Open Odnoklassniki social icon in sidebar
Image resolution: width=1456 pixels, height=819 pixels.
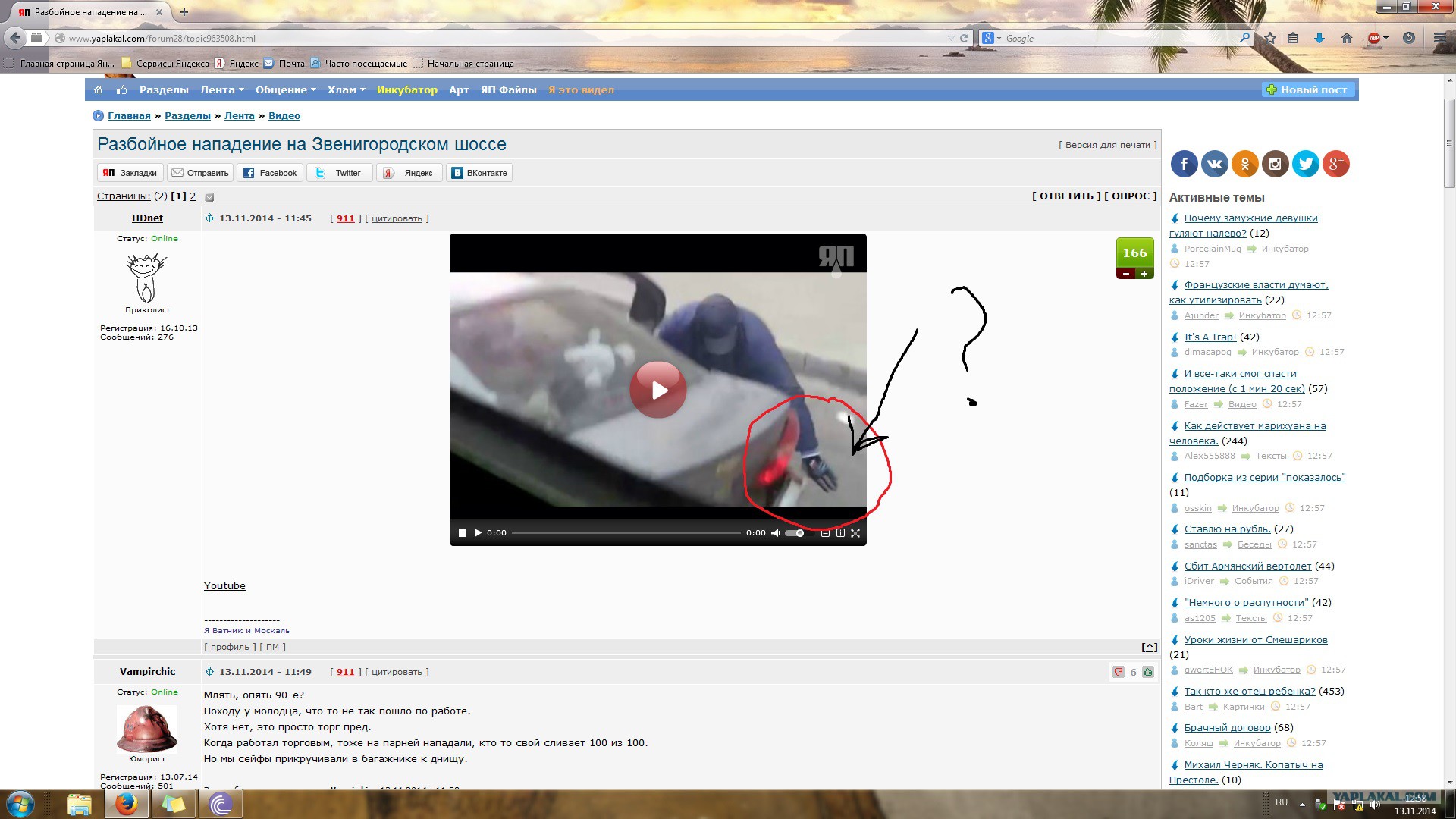click(1245, 164)
